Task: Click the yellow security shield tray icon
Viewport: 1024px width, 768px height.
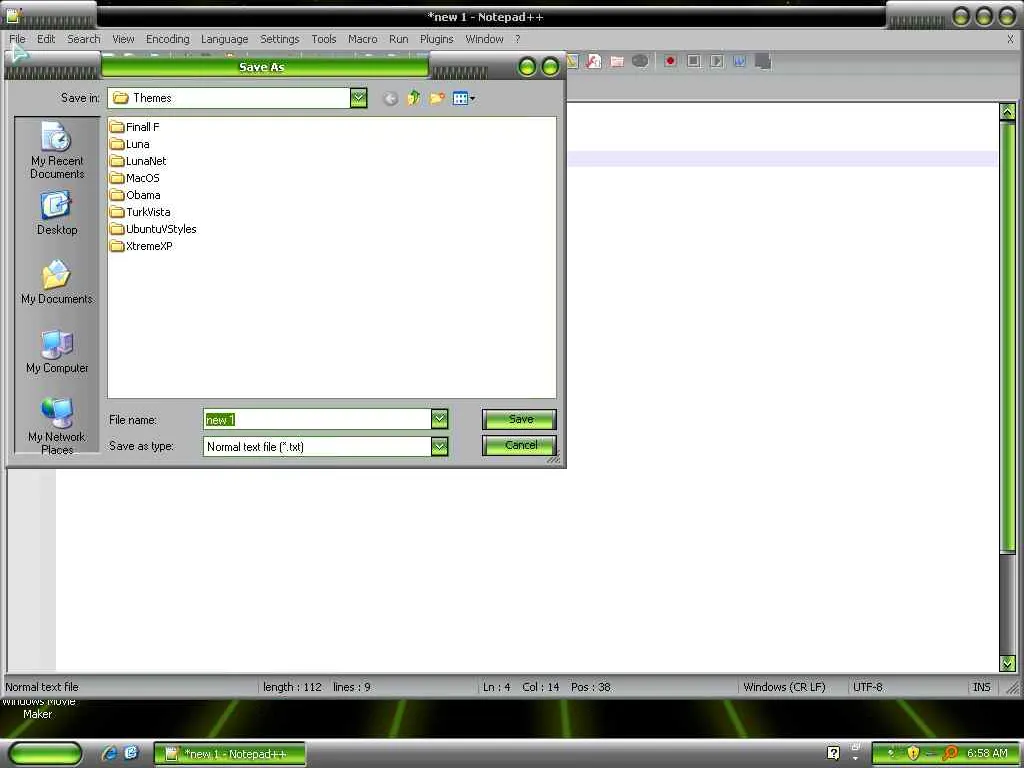Action: coord(912,754)
